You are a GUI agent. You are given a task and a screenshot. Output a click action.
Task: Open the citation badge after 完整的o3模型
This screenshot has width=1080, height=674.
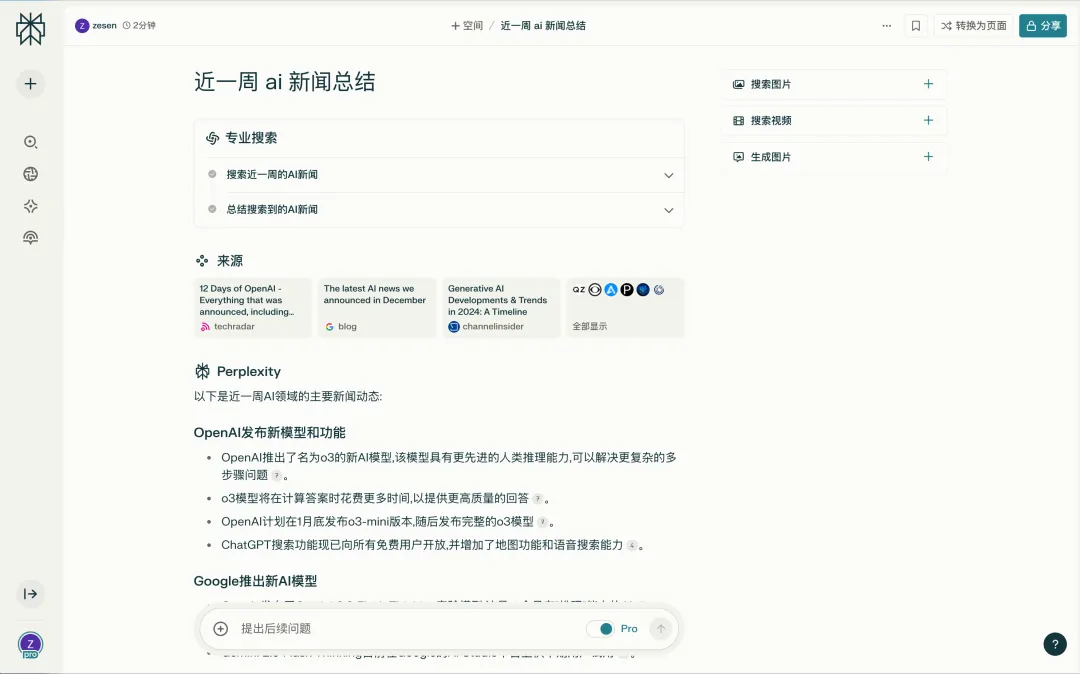point(543,523)
